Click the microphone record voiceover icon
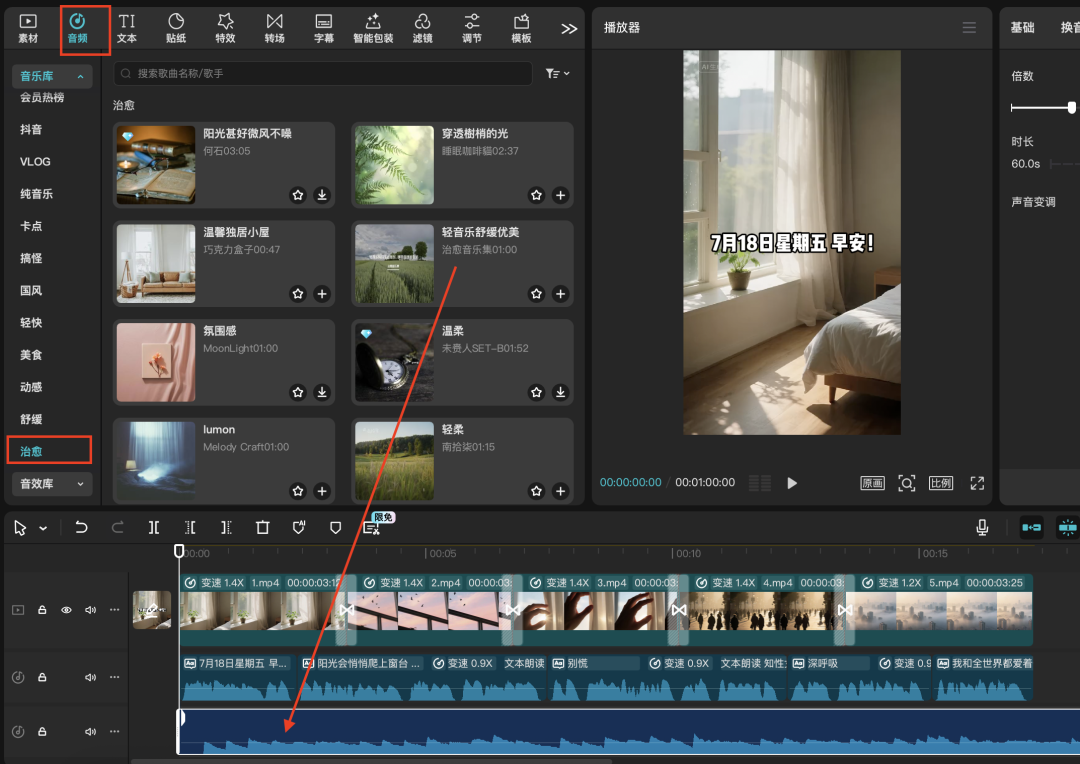This screenshot has height=764, width=1080. pos(983,527)
